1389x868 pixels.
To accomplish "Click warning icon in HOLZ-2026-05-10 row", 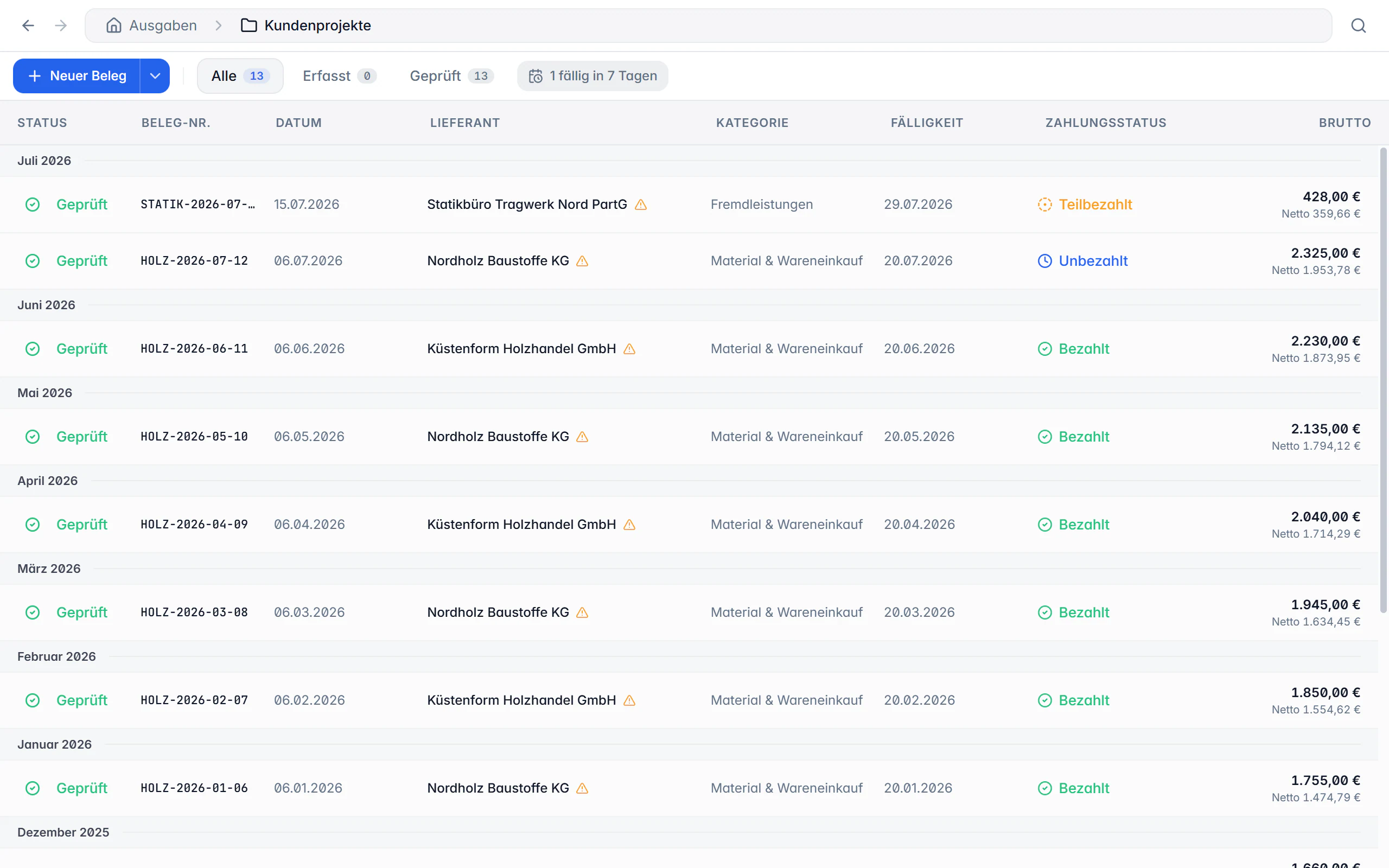I will pyautogui.click(x=582, y=436).
